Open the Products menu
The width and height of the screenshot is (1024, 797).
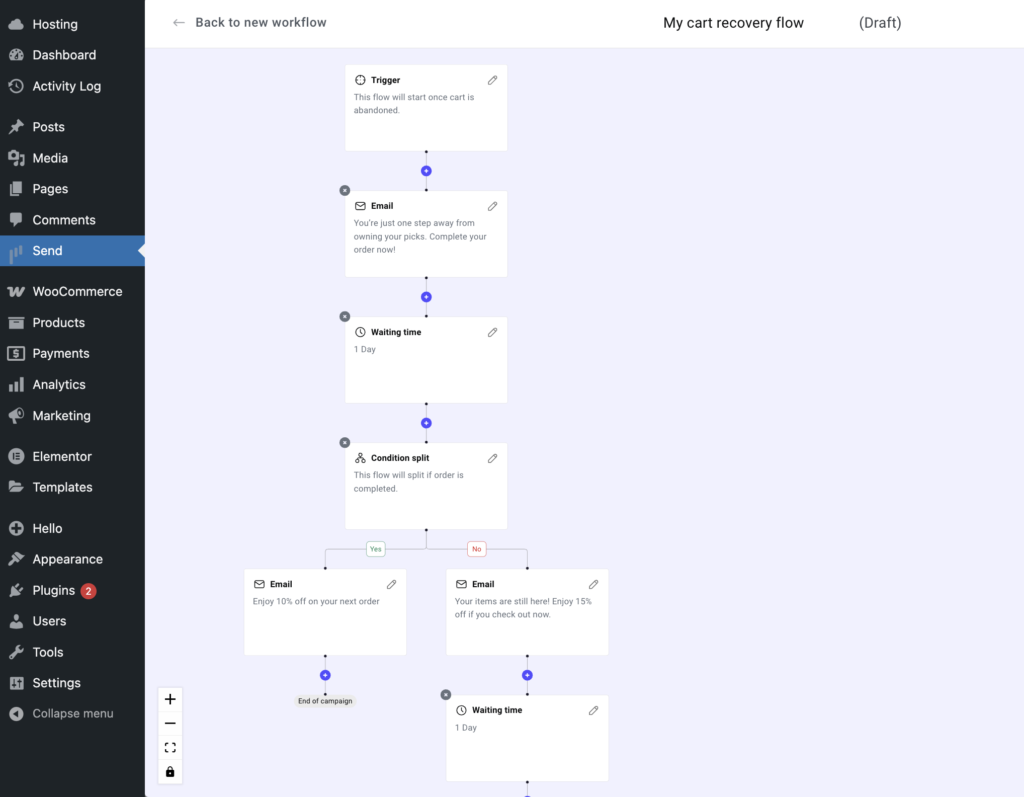point(72,323)
